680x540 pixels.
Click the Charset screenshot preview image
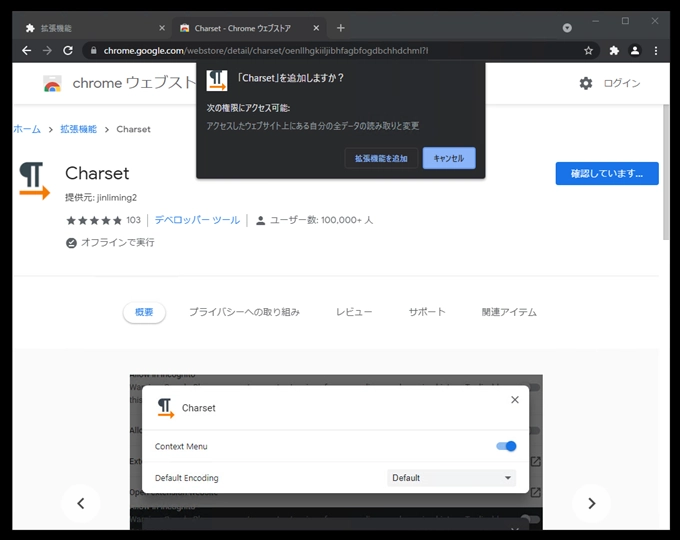(x=336, y=452)
